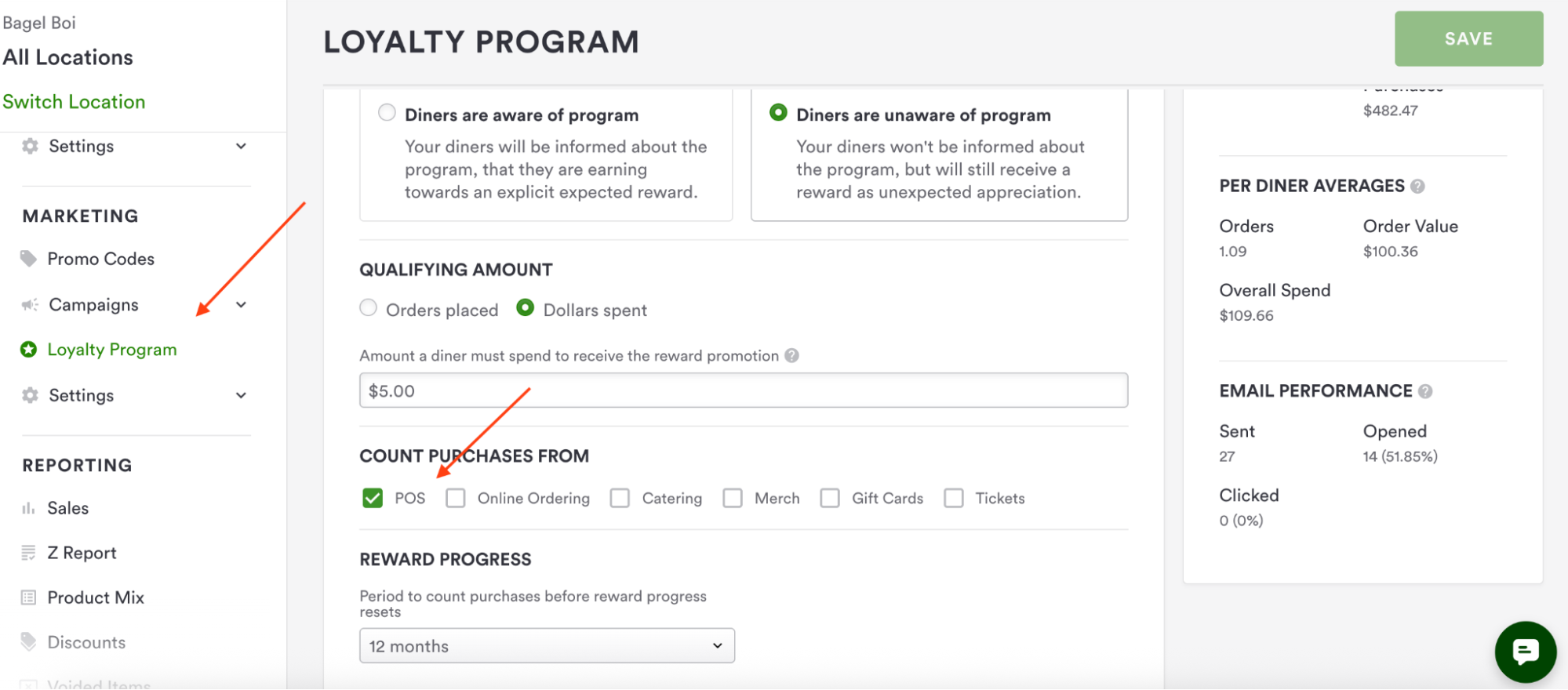This screenshot has width=1568, height=690.
Task: Expand the Campaigns submenu chevron
Action: pyautogui.click(x=242, y=305)
